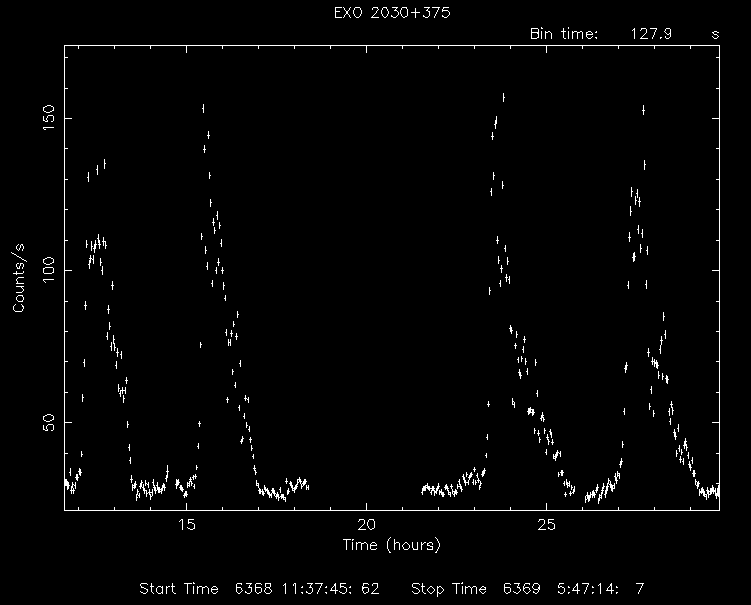This screenshot has height=605, width=751.
Task: Select the Start Time label text
Action: [180, 587]
